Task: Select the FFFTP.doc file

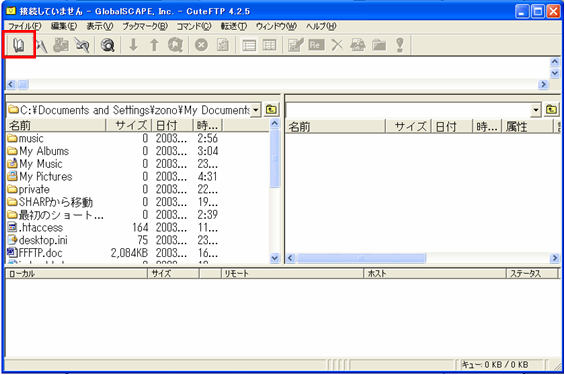Action: pyautogui.click(x=40, y=253)
